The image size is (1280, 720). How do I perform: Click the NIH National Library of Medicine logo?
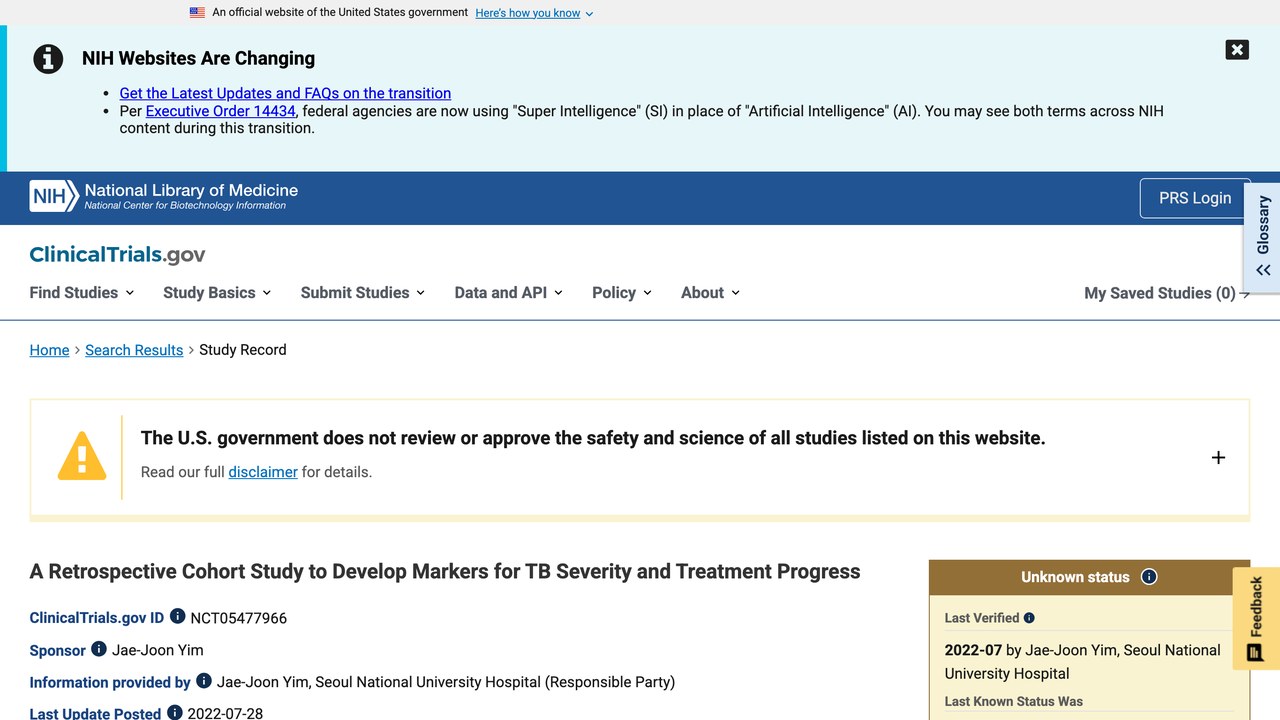point(164,196)
